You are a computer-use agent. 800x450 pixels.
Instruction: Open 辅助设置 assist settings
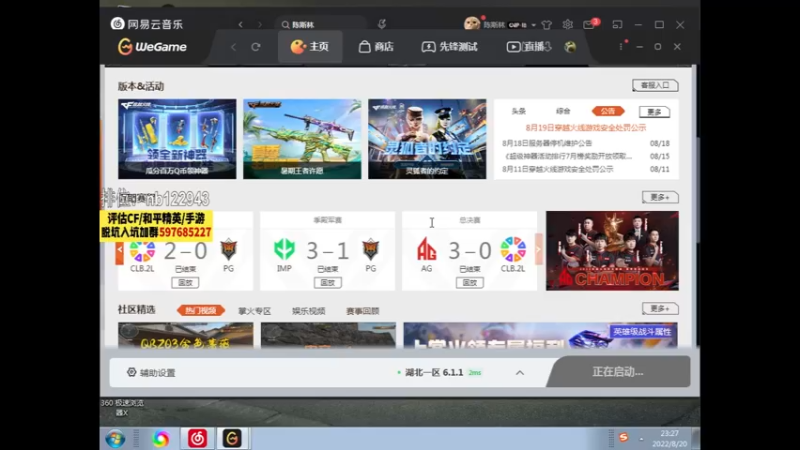(x=151, y=372)
